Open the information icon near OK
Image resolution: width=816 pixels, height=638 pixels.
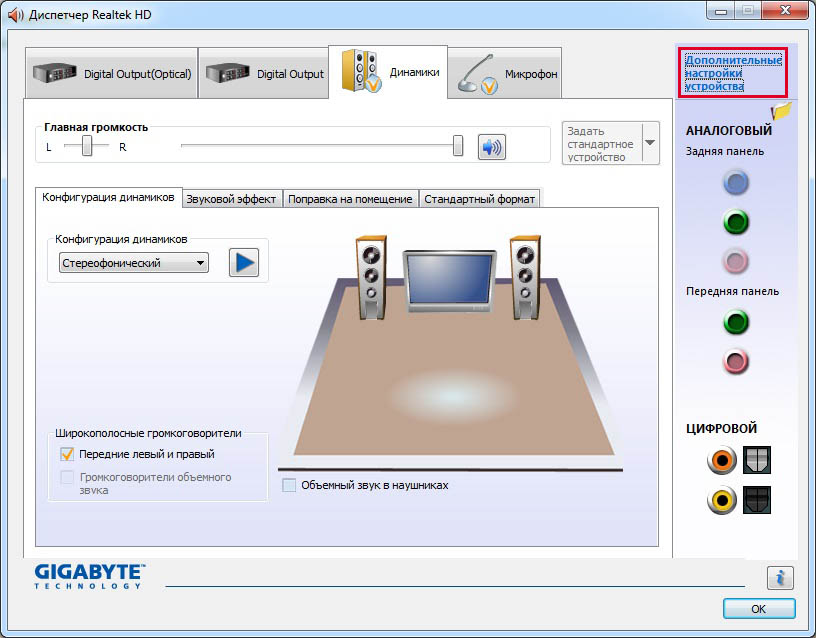click(x=780, y=577)
